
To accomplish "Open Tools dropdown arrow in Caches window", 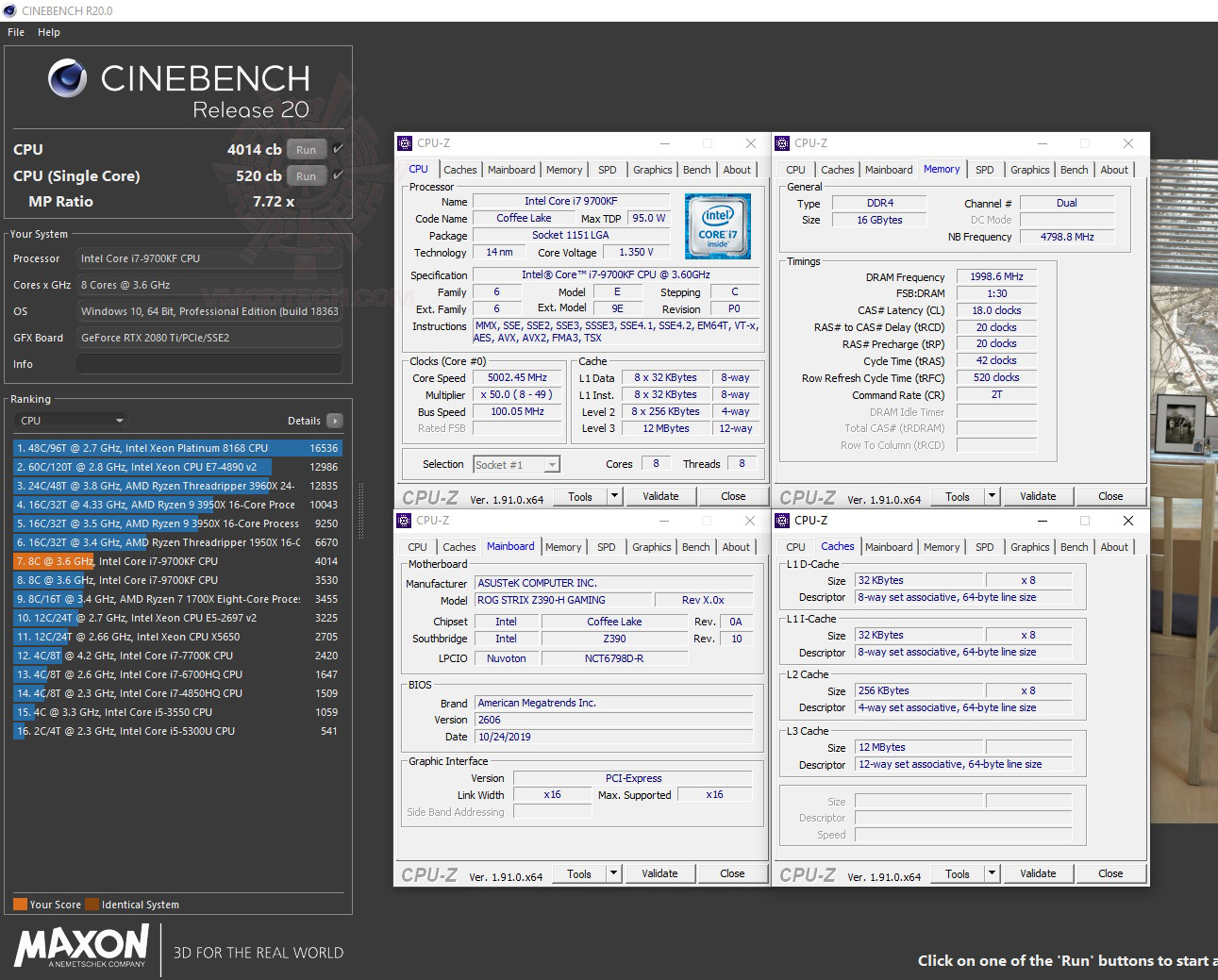I will pyautogui.click(x=992, y=873).
